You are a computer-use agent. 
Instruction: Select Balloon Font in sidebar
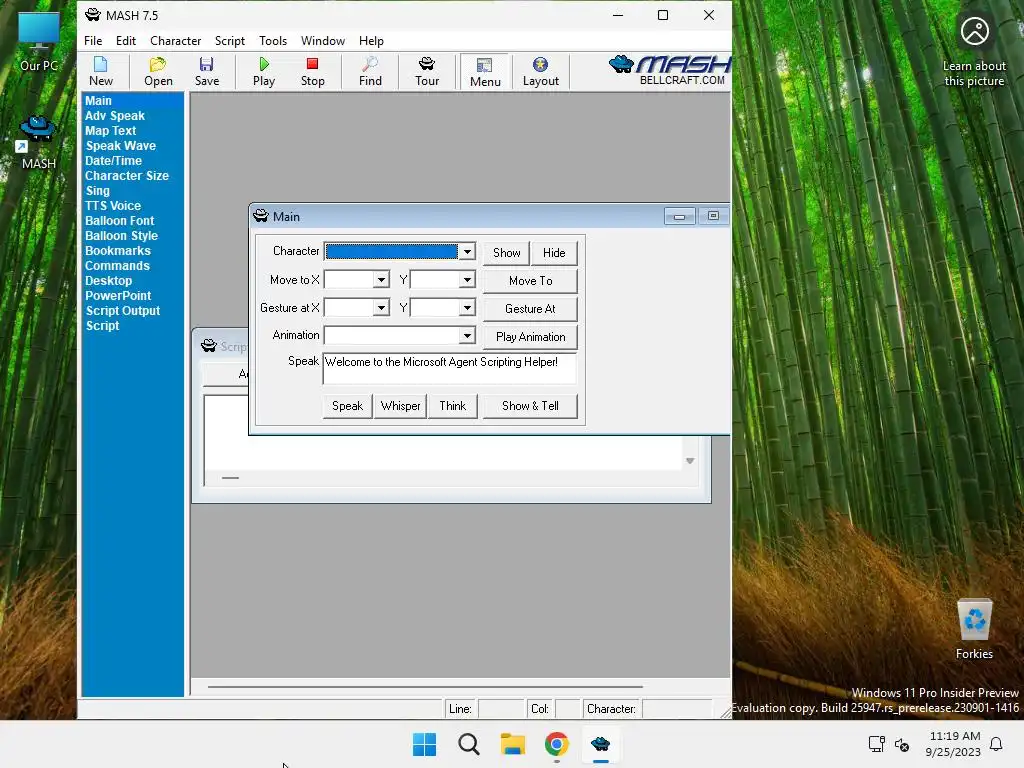coord(120,221)
